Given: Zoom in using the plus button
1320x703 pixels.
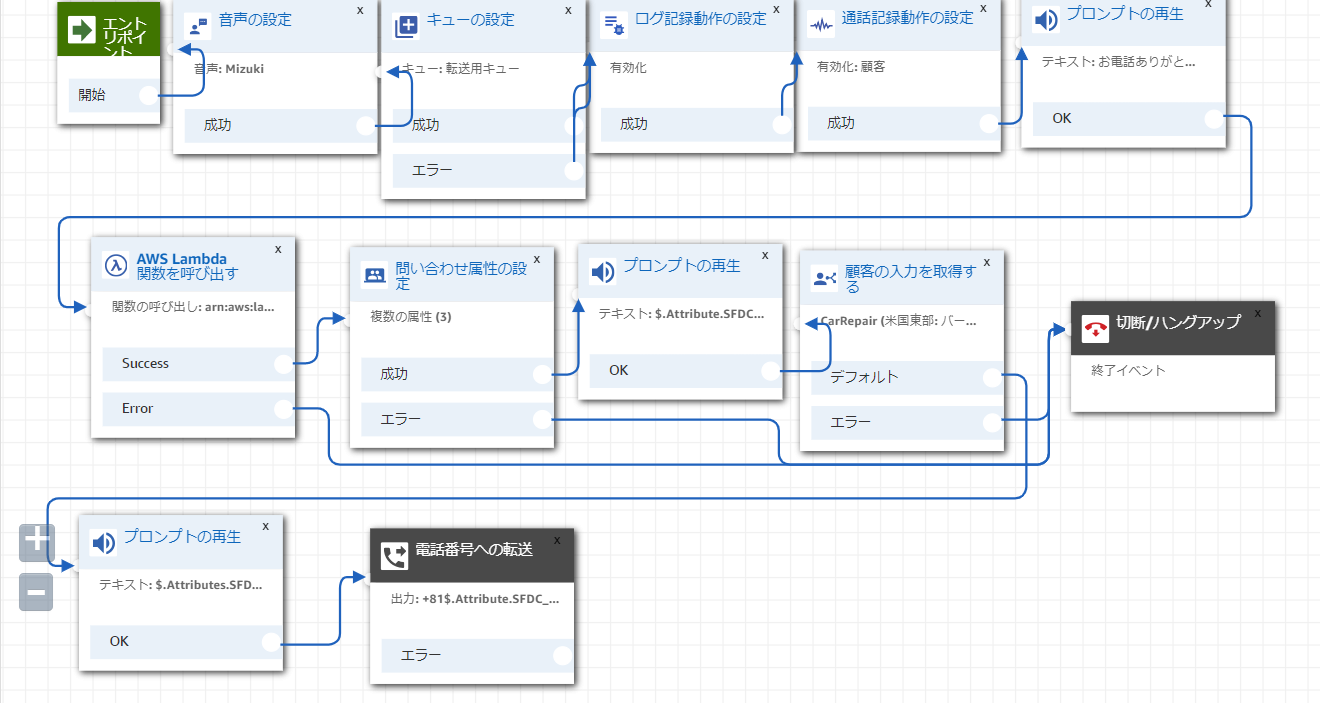Looking at the screenshot, I should (36, 540).
